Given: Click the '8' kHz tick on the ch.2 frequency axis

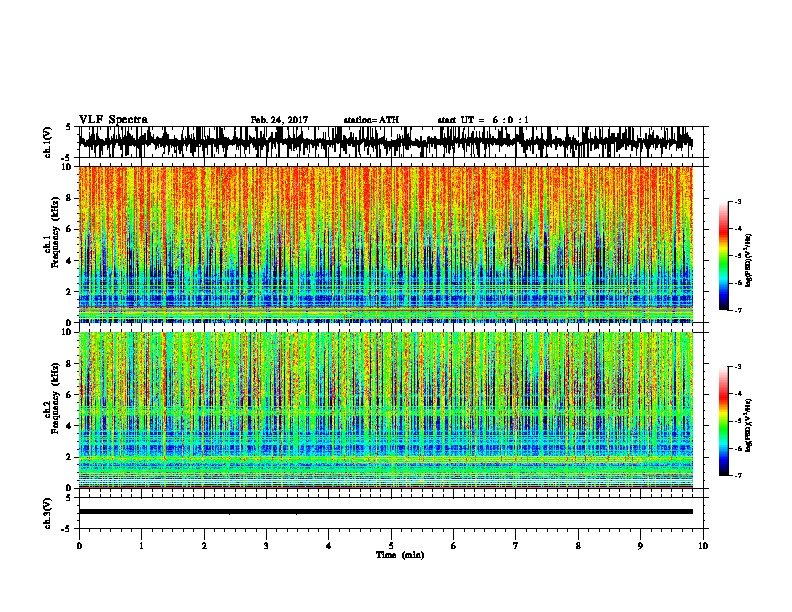Looking at the screenshot, I should pyautogui.click(x=70, y=363).
